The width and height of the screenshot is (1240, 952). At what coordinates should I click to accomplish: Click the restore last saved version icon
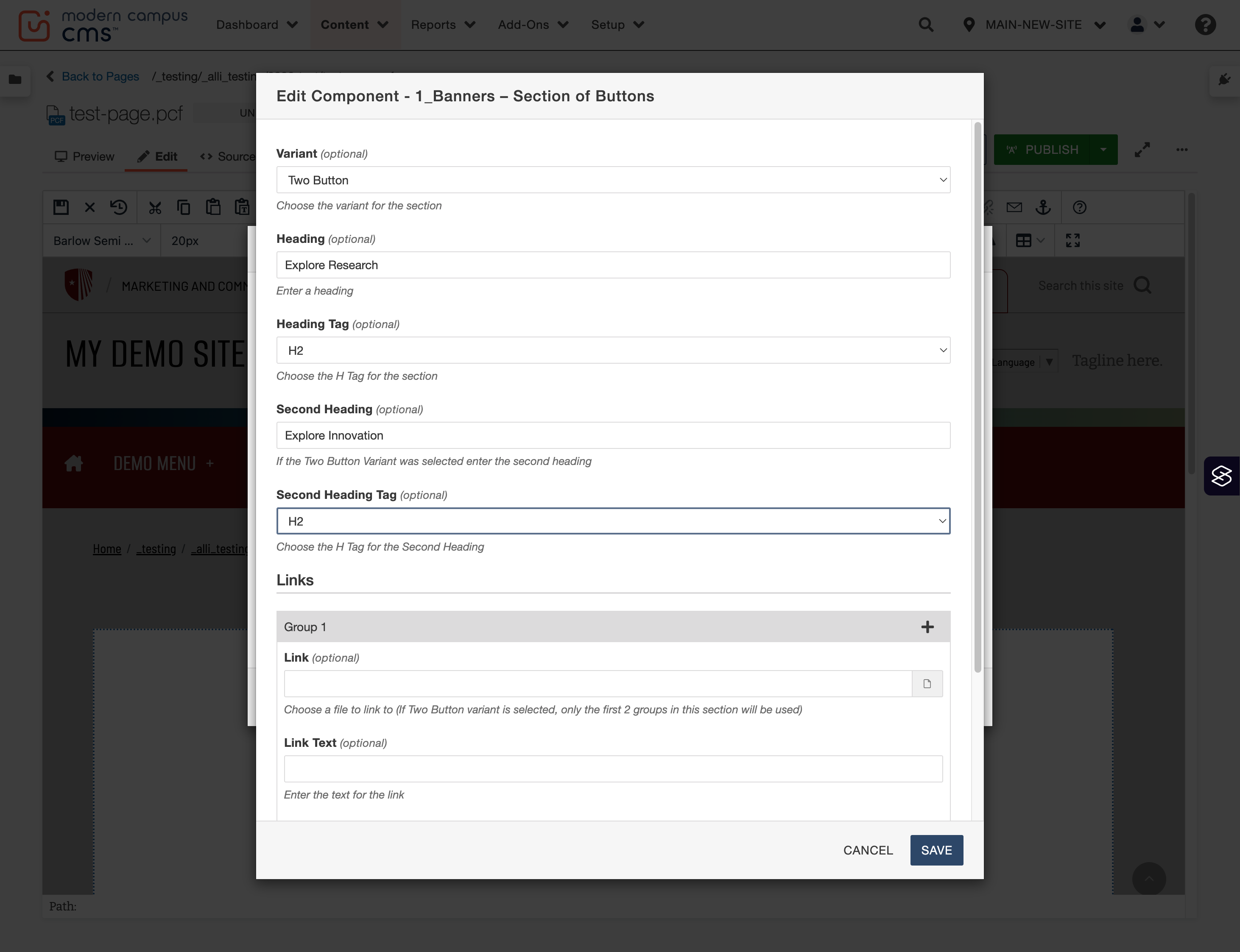tap(119, 207)
